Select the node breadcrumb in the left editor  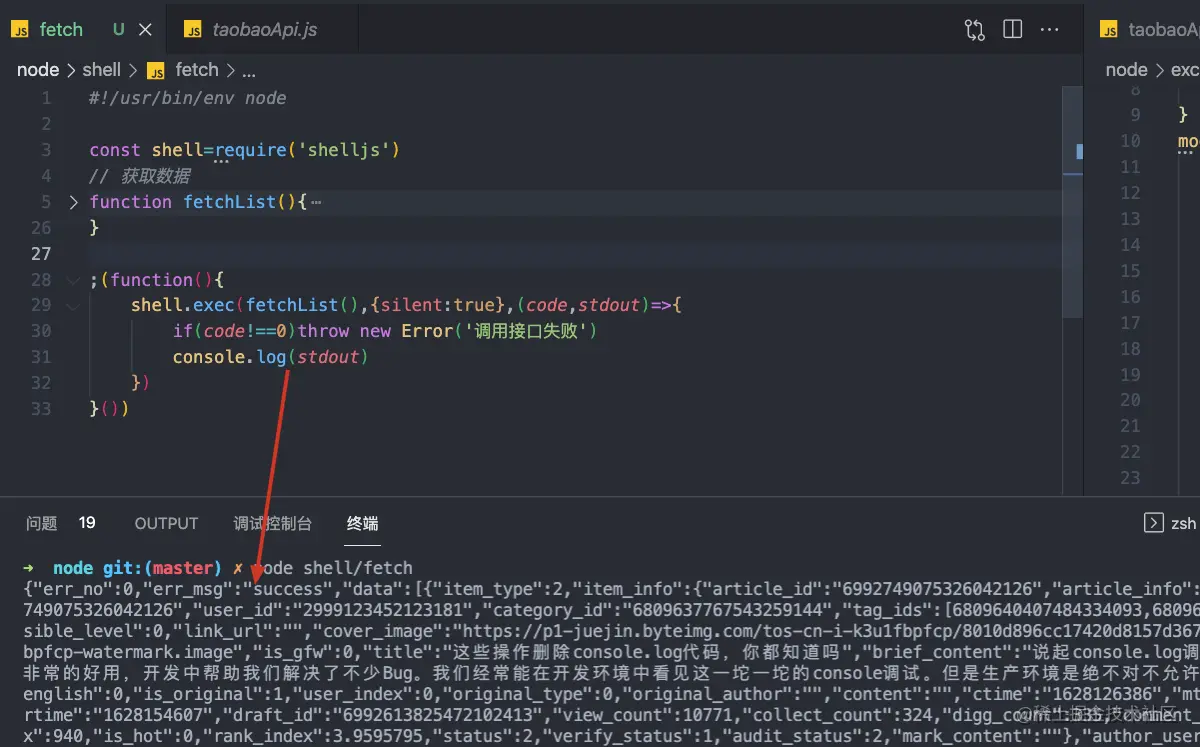click(x=38, y=70)
